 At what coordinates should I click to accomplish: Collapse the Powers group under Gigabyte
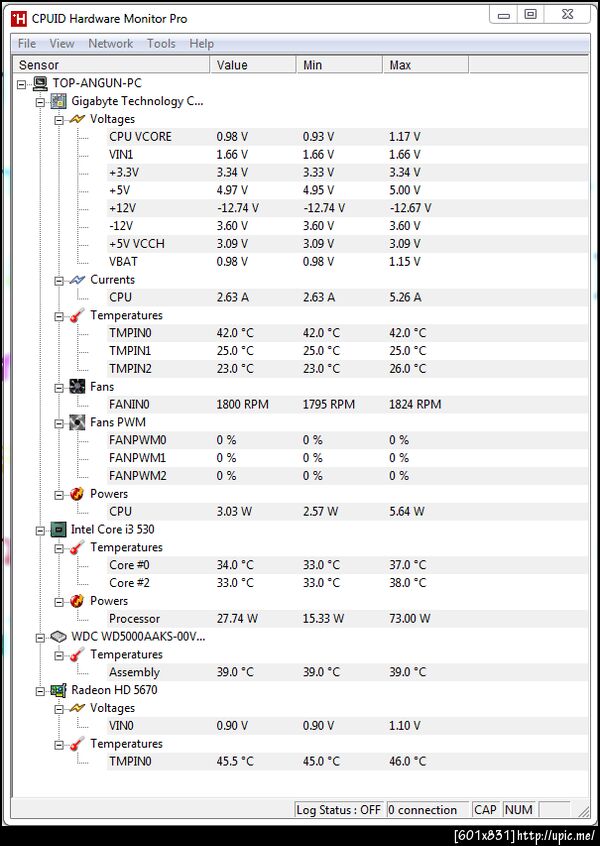[x=59, y=495]
